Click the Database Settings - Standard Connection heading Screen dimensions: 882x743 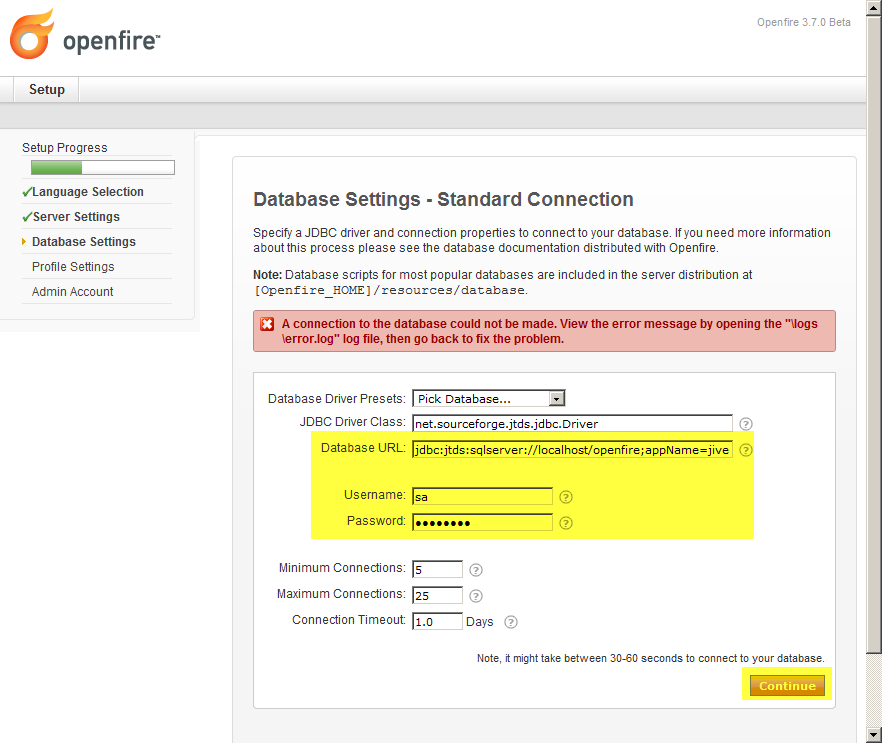coord(443,199)
